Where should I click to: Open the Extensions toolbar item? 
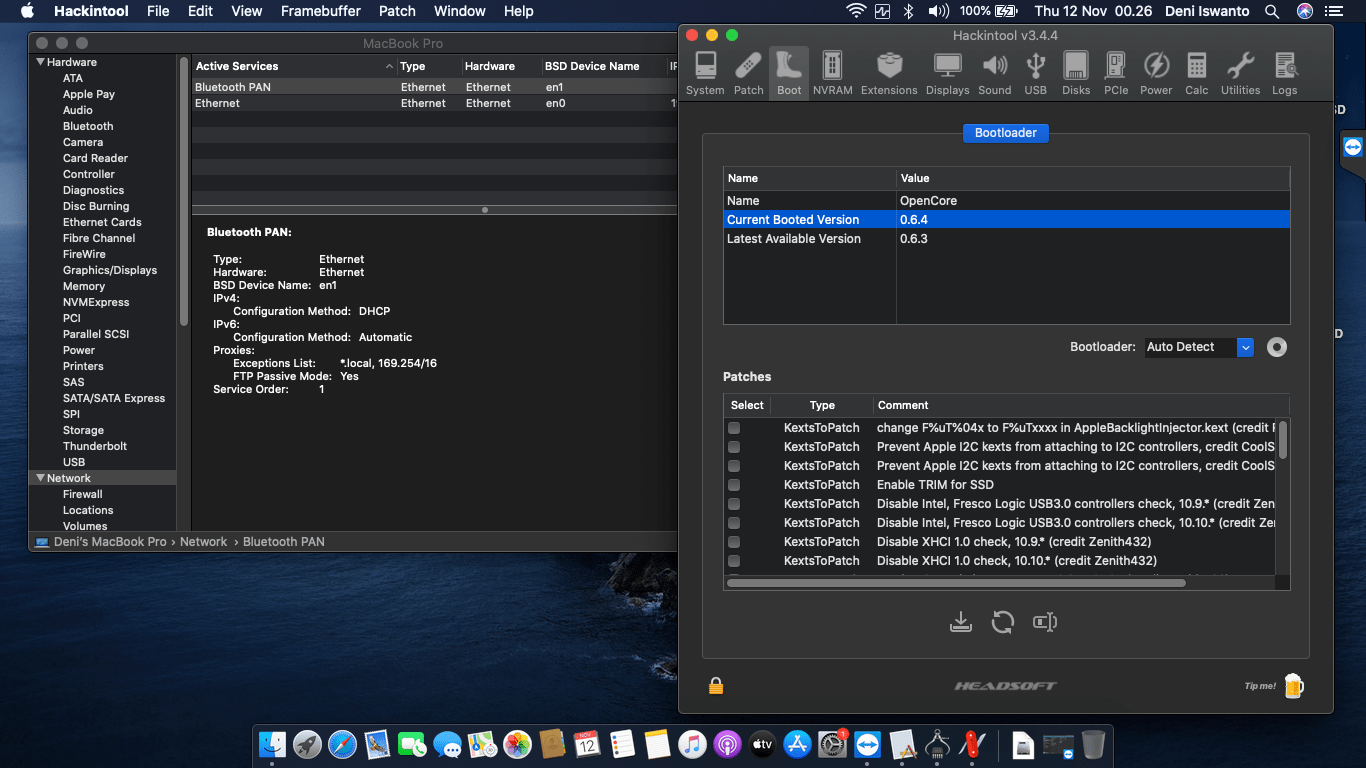pos(889,73)
